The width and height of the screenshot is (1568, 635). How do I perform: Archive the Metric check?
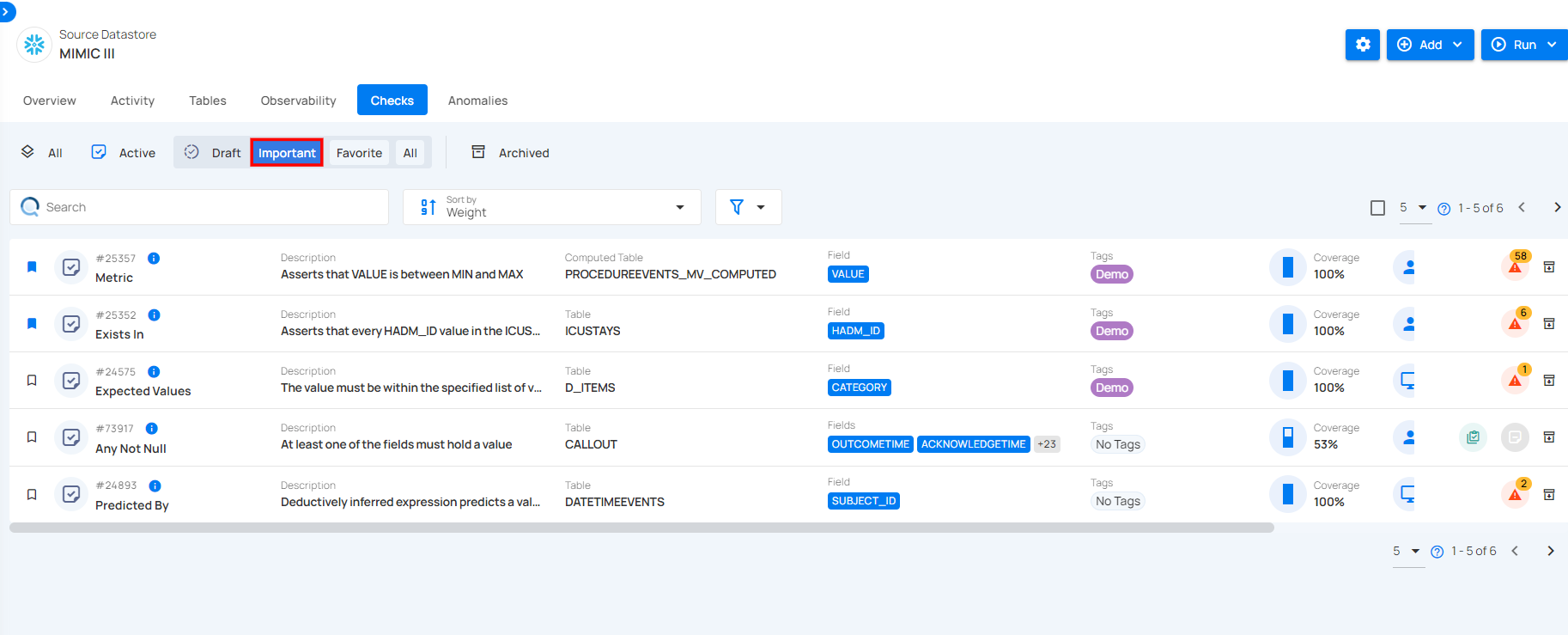pyautogui.click(x=1549, y=267)
